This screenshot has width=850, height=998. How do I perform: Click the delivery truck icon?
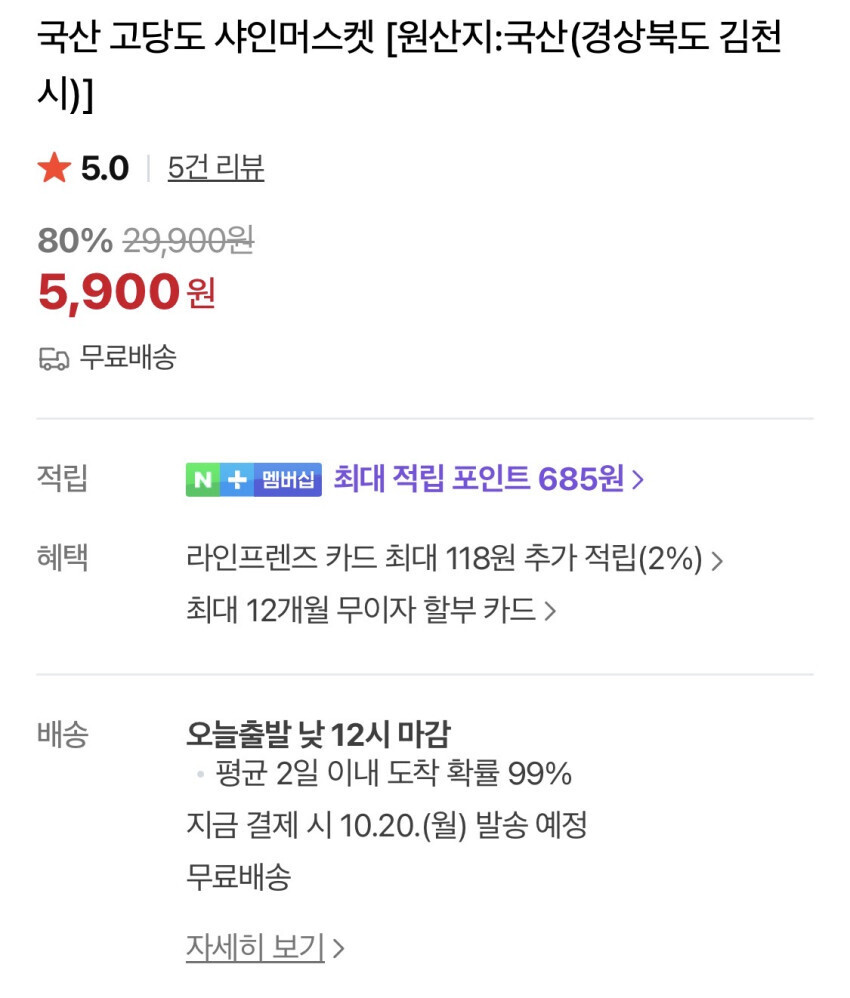tap(54, 359)
